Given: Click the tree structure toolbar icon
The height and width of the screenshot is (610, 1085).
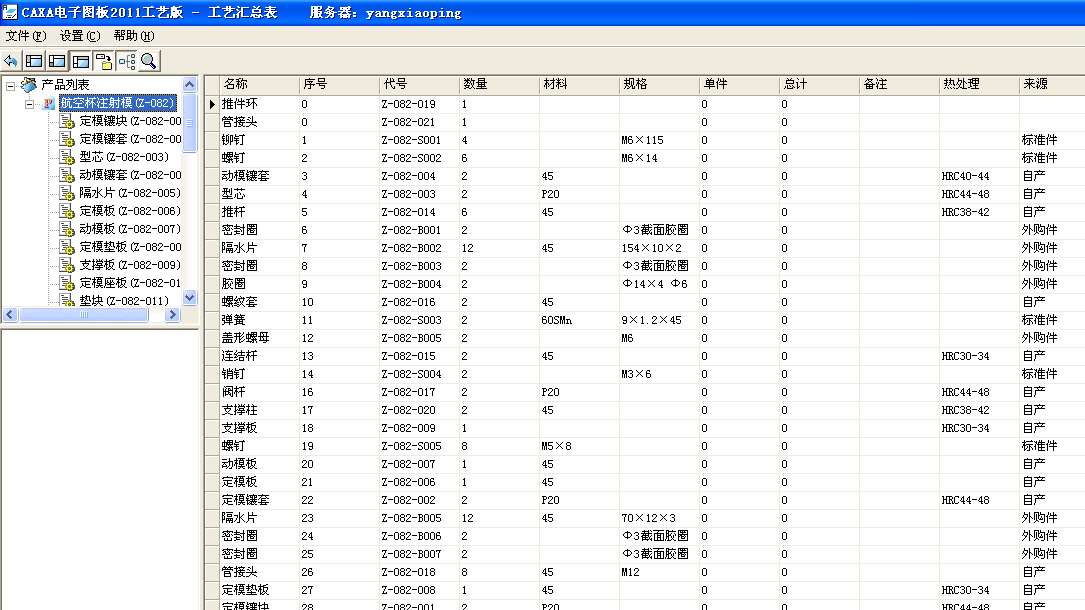Looking at the screenshot, I should tap(126, 61).
